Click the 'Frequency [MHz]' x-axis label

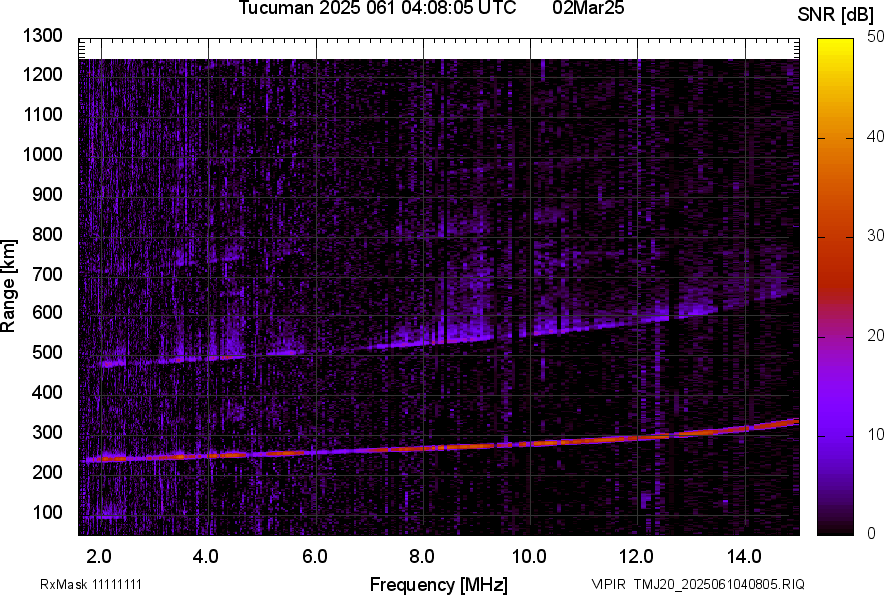click(x=438, y=584)
